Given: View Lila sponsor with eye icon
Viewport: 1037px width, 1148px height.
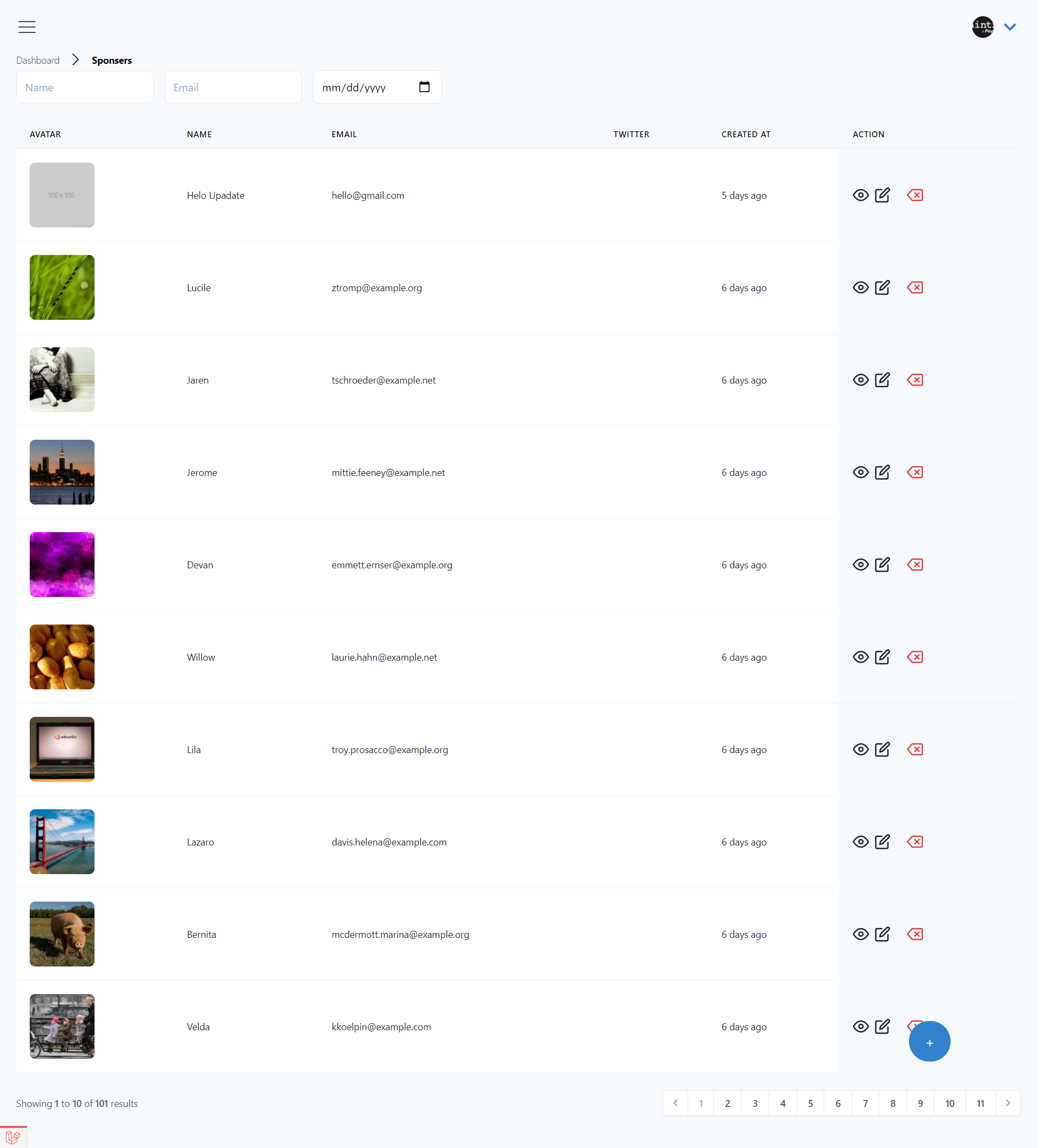Looking at the screenshot, I should click(x=860, y=749).
